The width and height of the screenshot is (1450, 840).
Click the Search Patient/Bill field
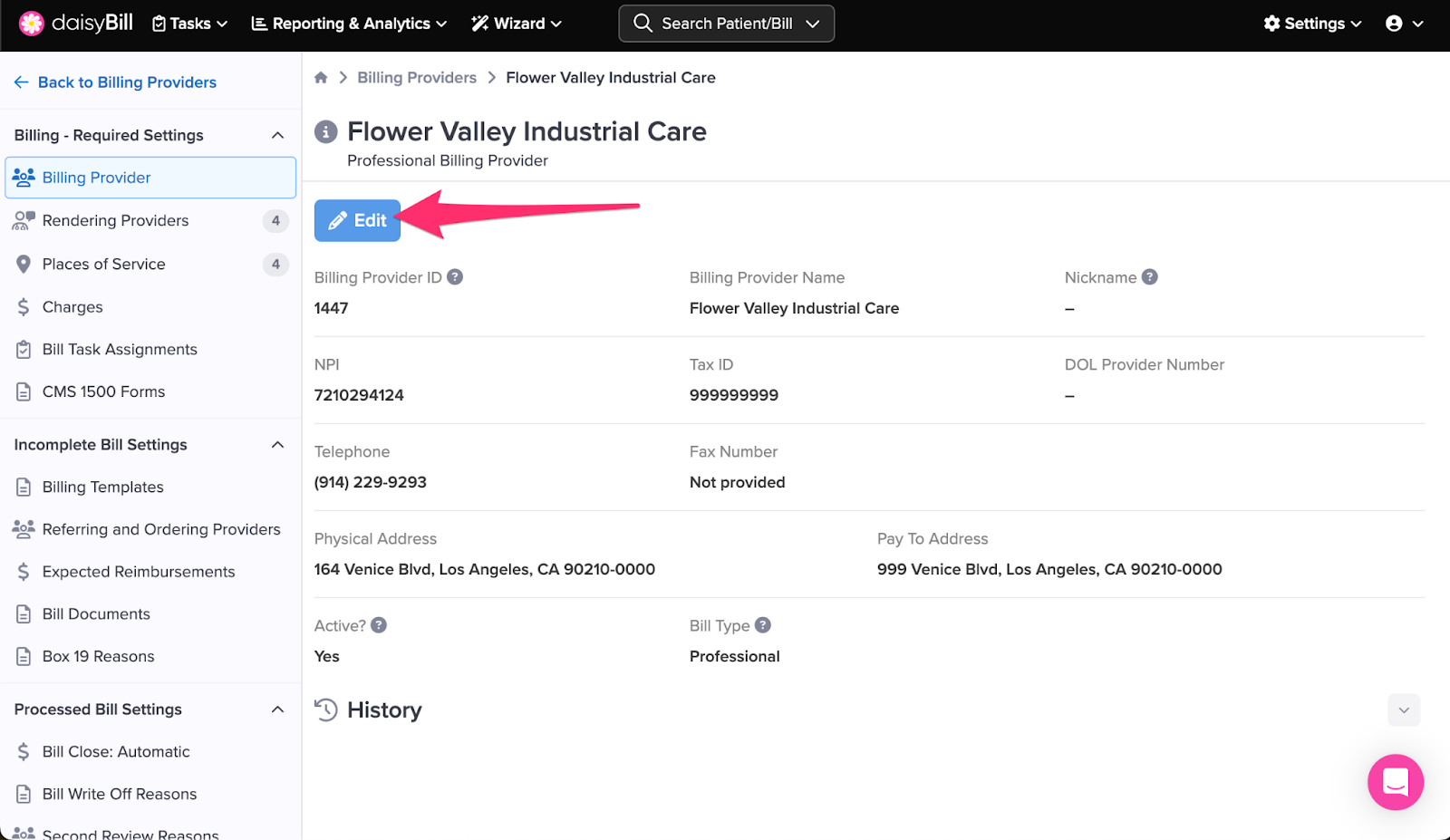click(726, 24)
